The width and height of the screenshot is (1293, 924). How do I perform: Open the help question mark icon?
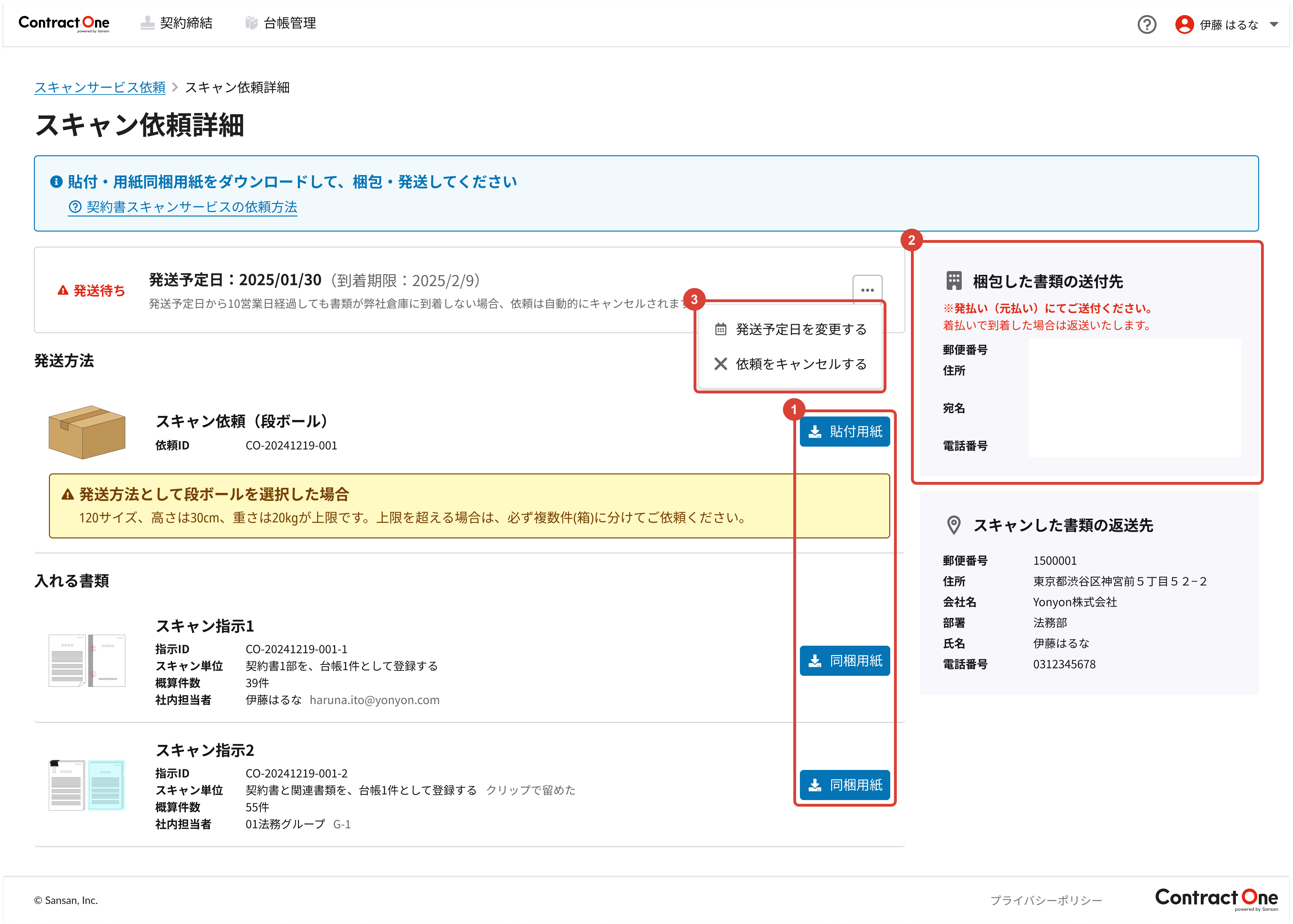(x=1146, y=24)
